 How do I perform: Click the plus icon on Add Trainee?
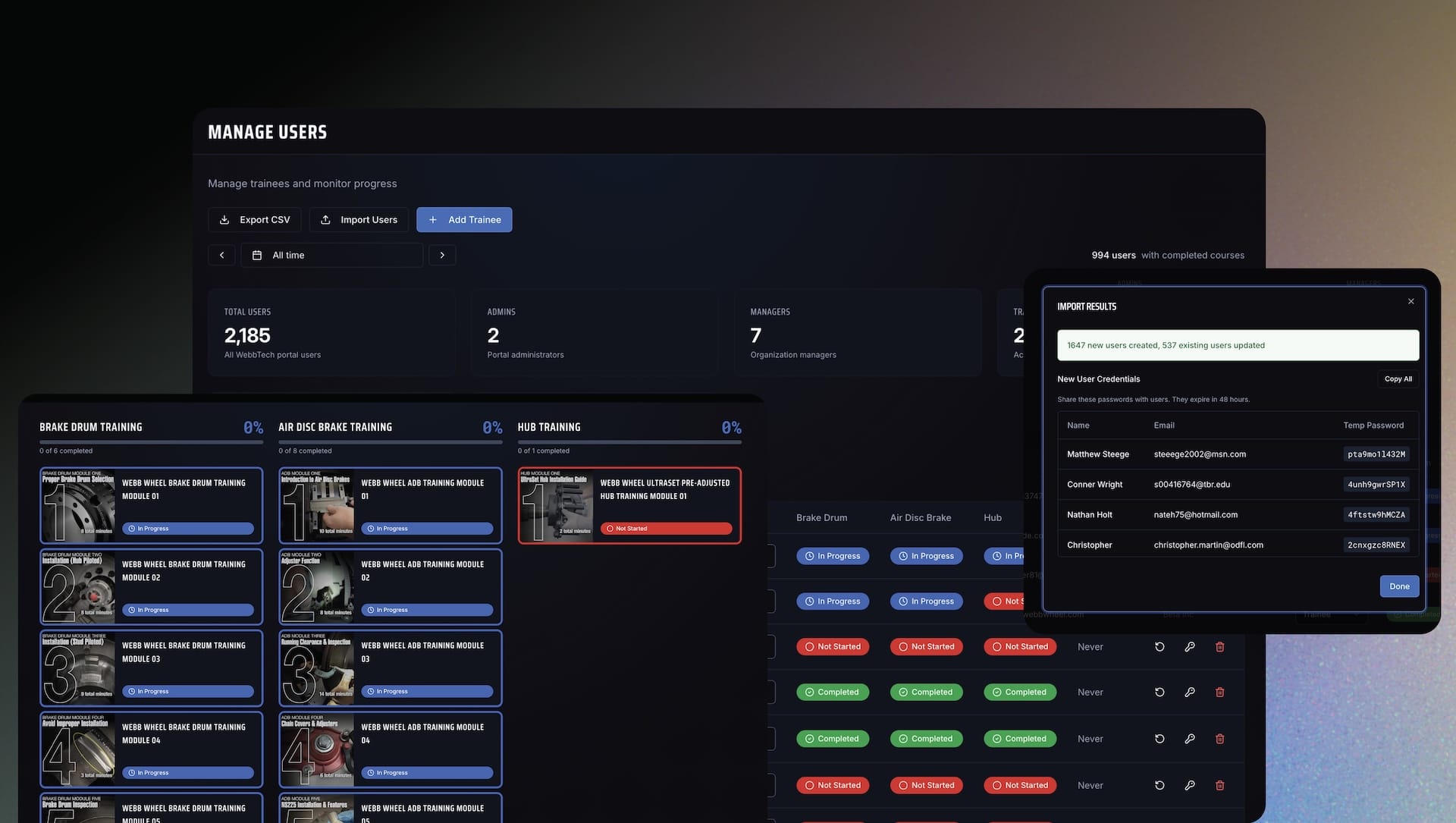click(x=433, y=219)
